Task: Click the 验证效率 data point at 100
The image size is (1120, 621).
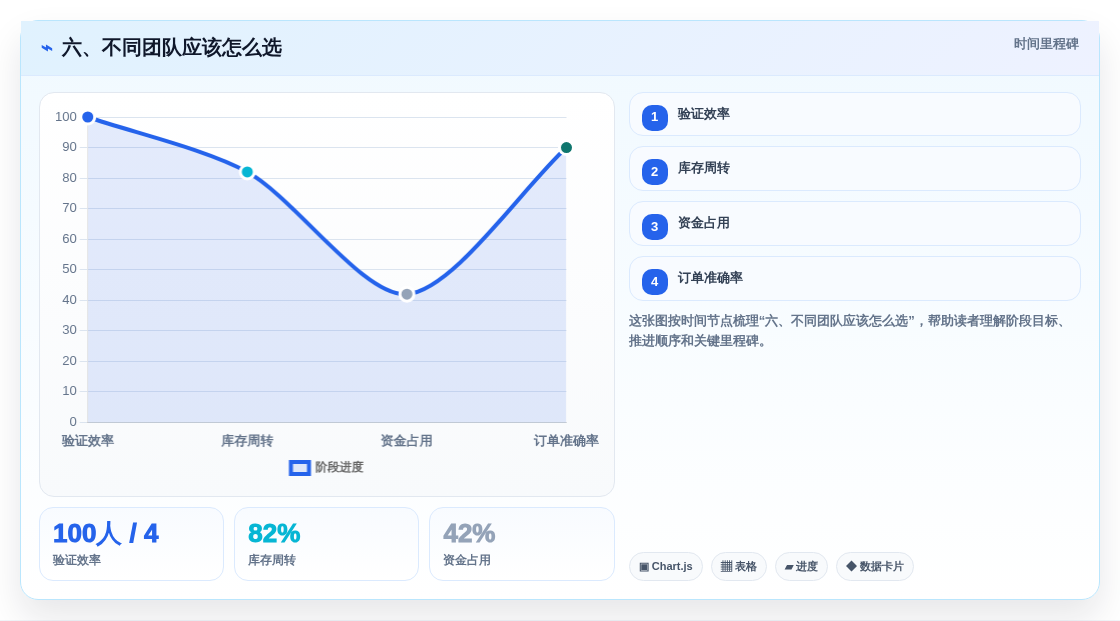Action: pos(88,117)
